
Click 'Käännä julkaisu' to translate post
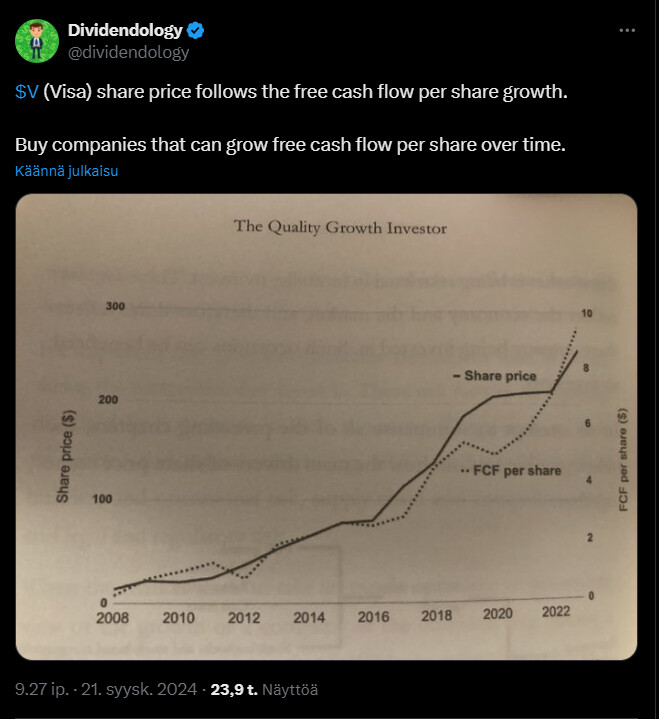click(67, 171)
